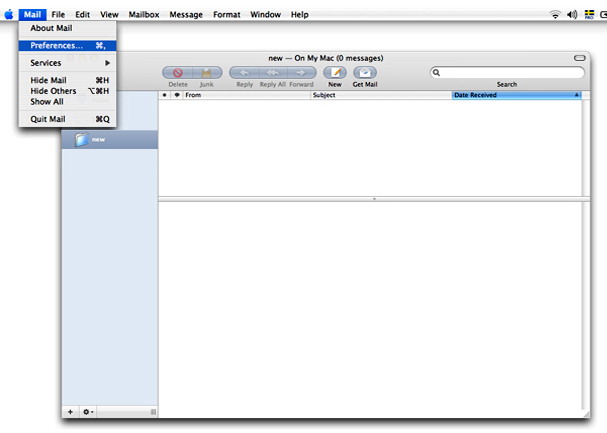Screen dimensions: 607x433
Task: Open the Window menu
Action: tap(265, 15)
